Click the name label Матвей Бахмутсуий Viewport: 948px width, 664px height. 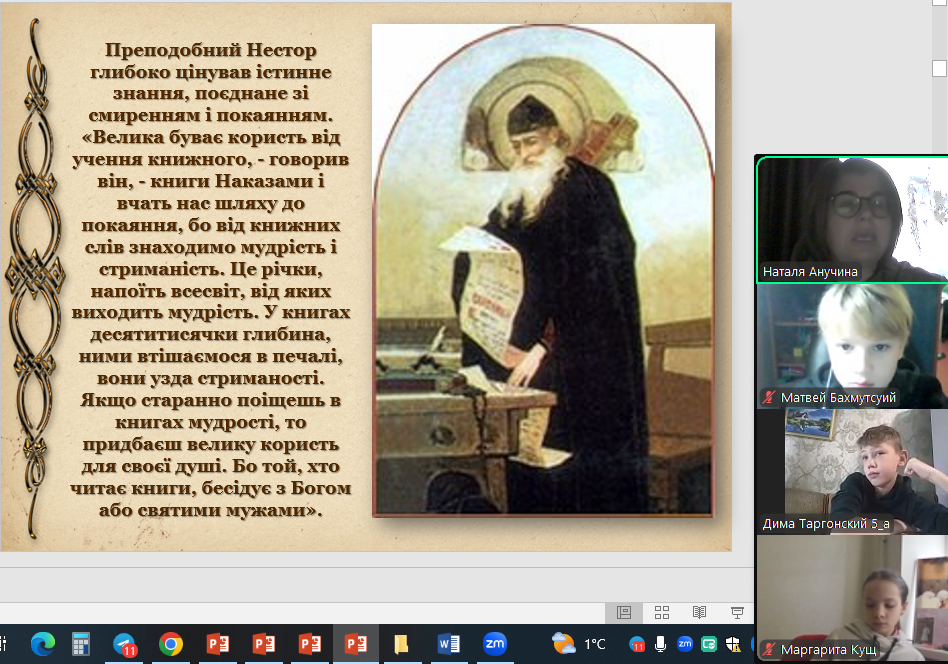839,398
